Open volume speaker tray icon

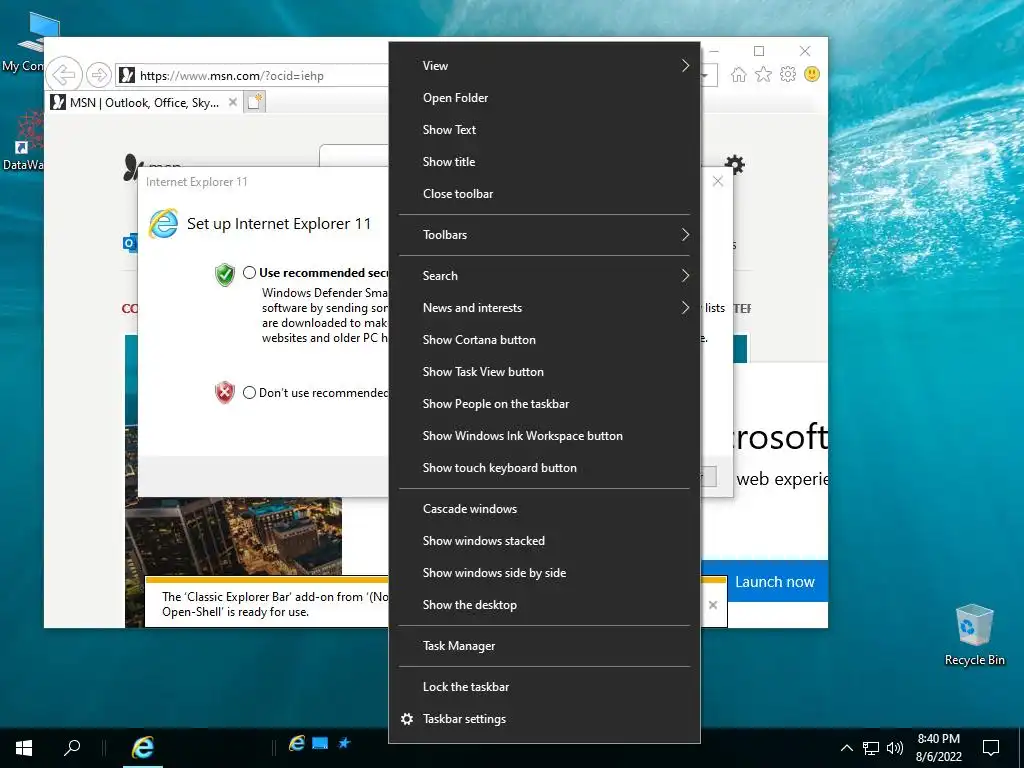click(x=895, y=748)
